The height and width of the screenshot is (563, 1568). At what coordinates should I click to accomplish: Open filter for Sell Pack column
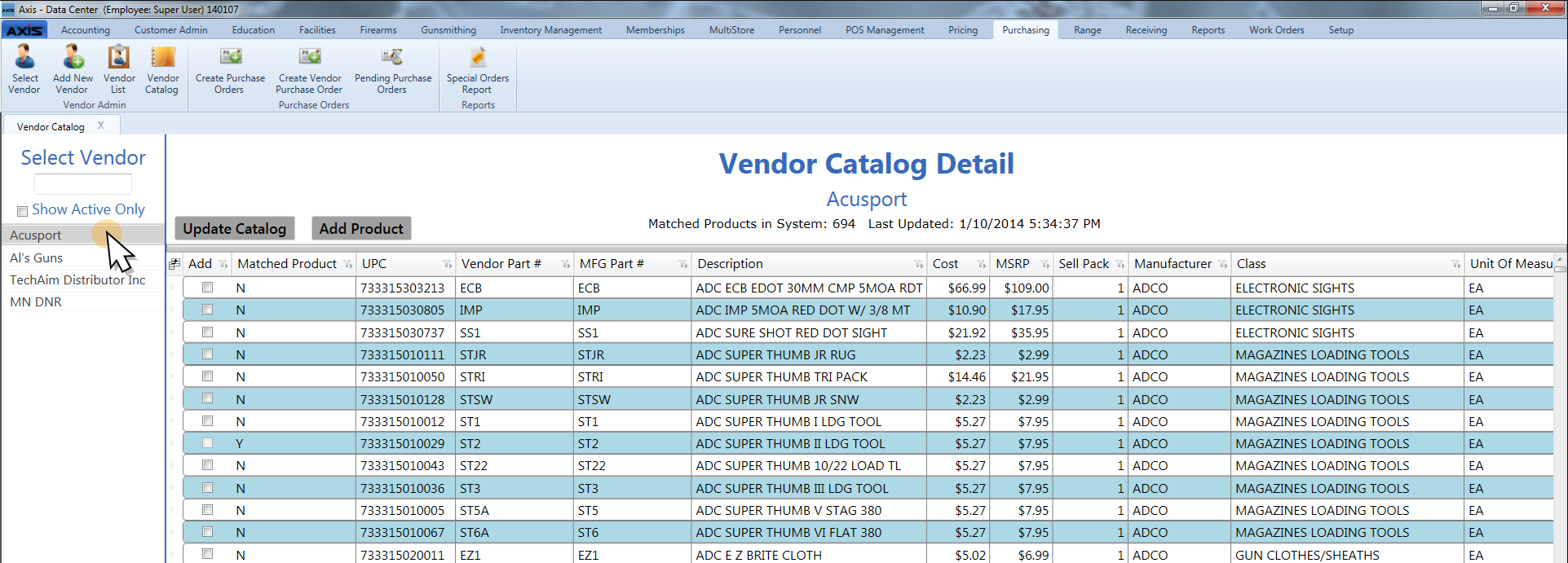1120,265
